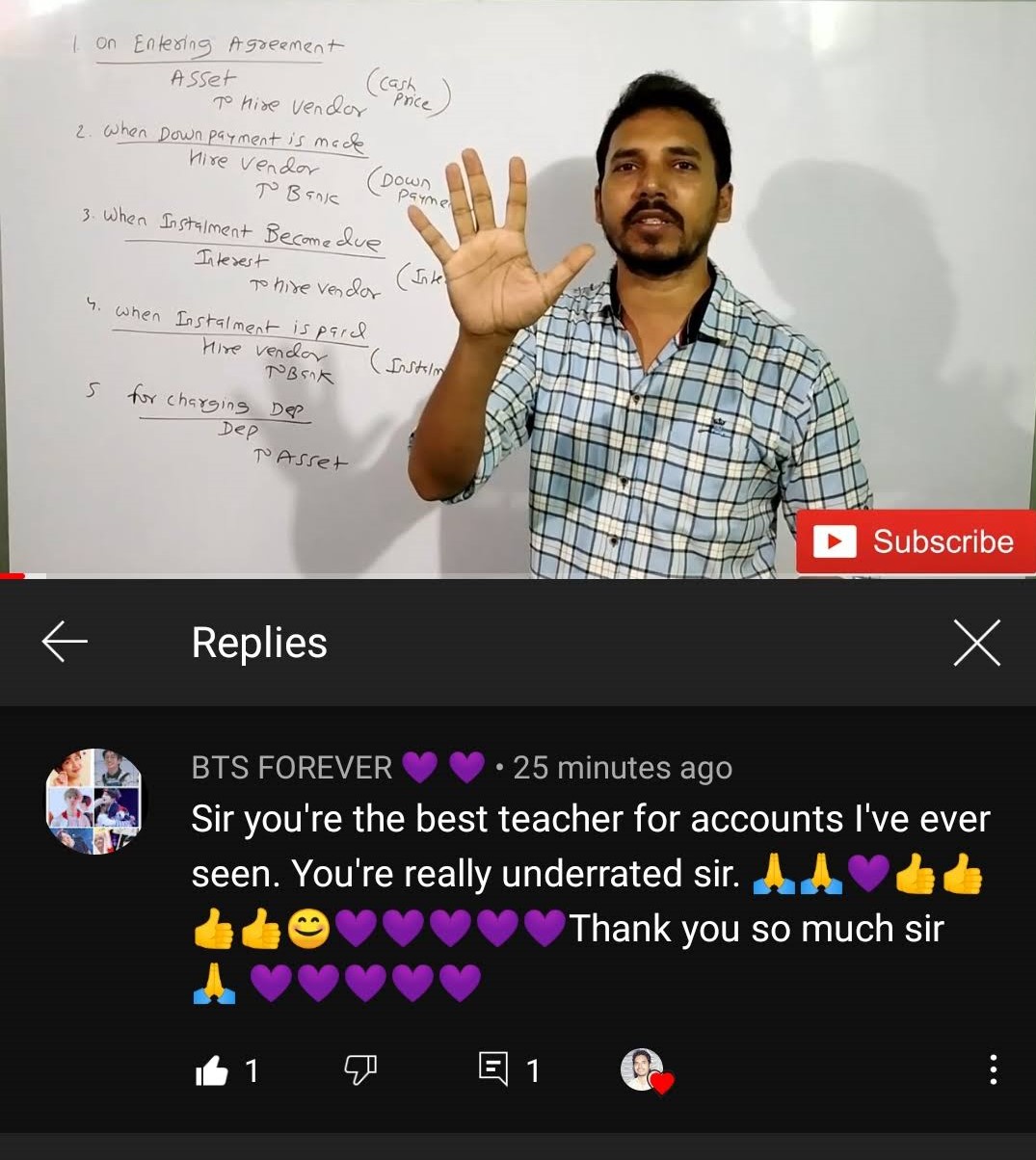This screenshot has width=1036, height=1160.
Task: Tap the video to show controls
Action: pos(518,287)
